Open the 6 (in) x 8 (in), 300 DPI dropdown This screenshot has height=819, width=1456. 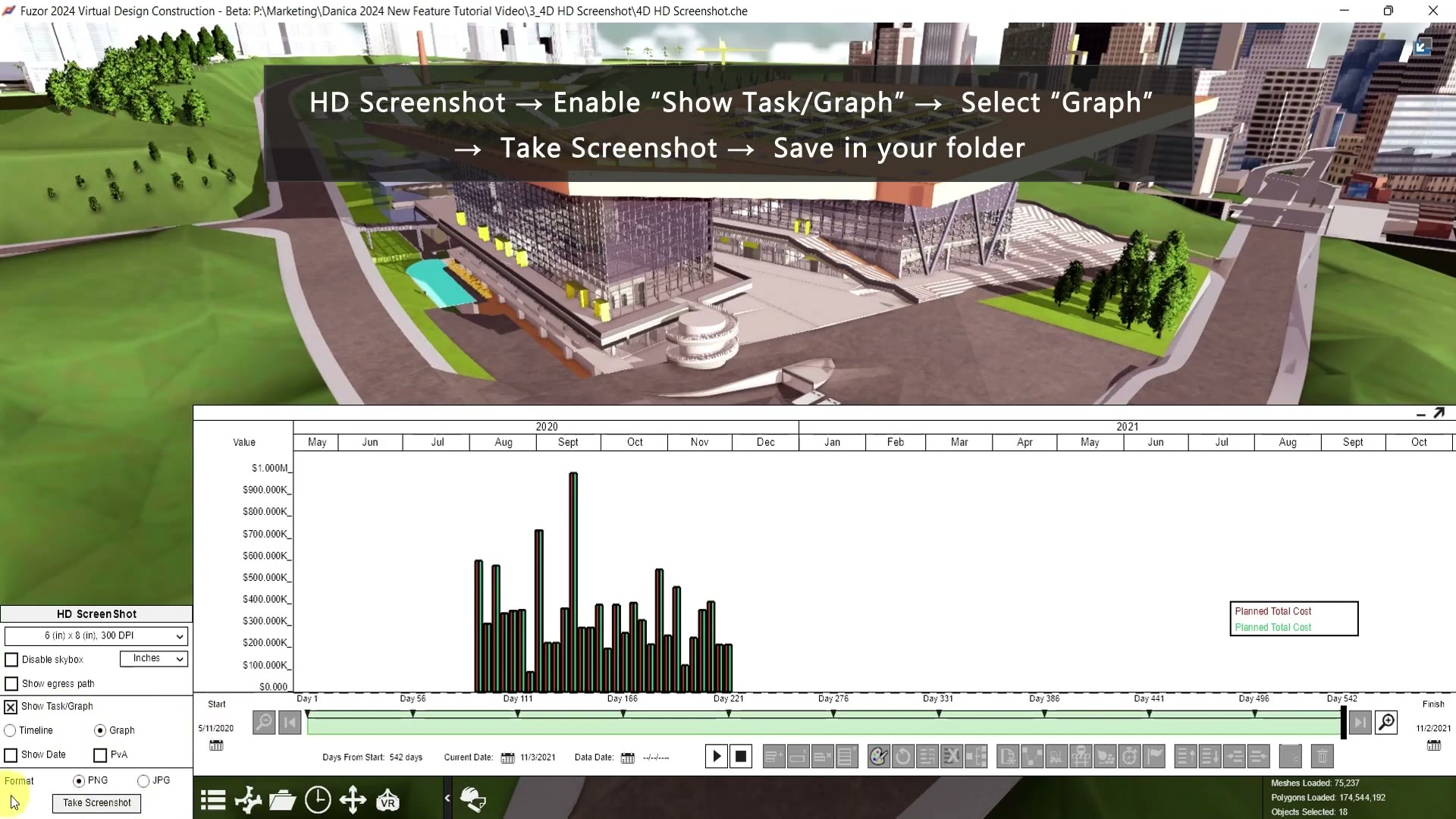click(96, 635)
